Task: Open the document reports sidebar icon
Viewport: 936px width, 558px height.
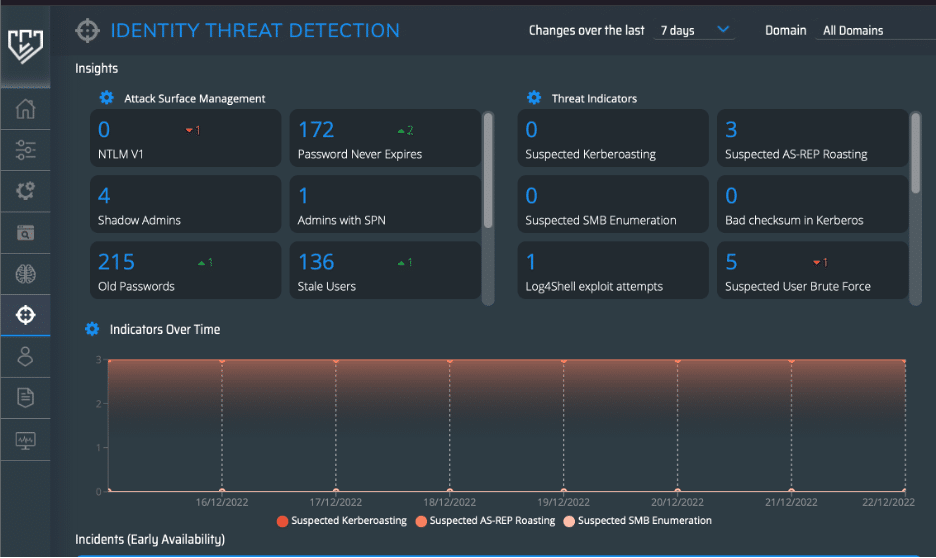Action: 25,397
